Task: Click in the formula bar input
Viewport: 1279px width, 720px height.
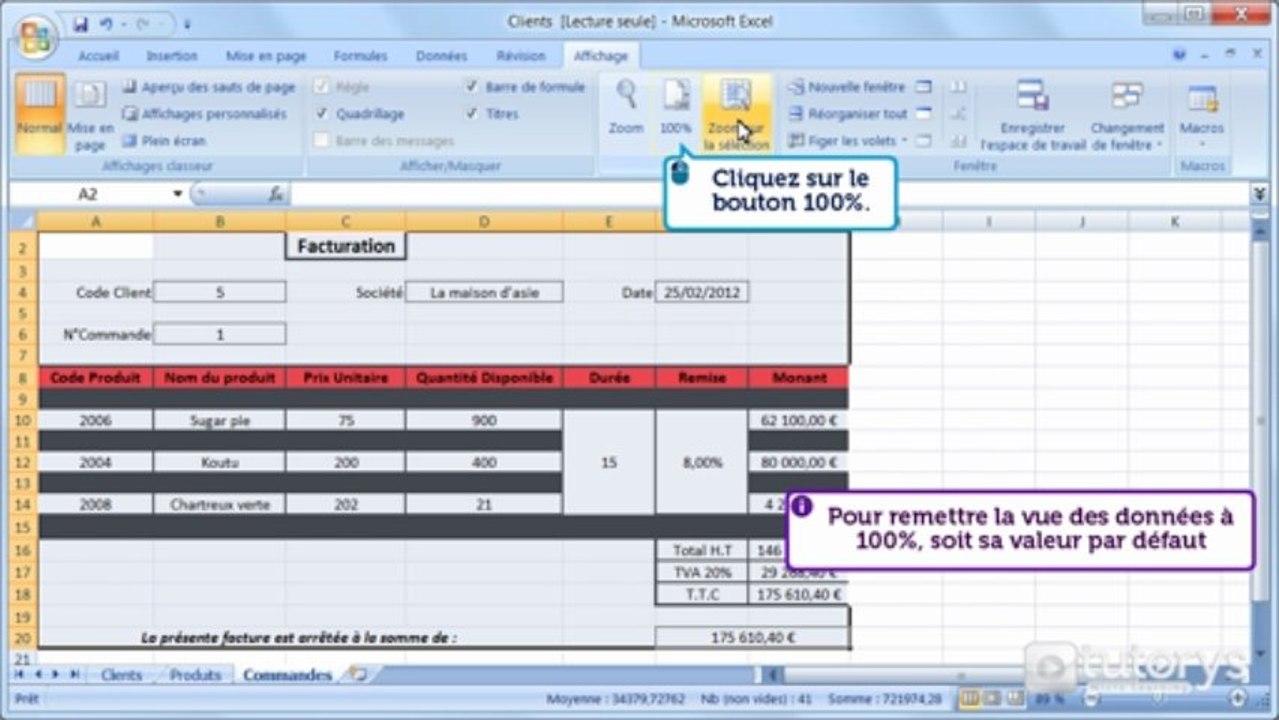Action: pos(768,194)
